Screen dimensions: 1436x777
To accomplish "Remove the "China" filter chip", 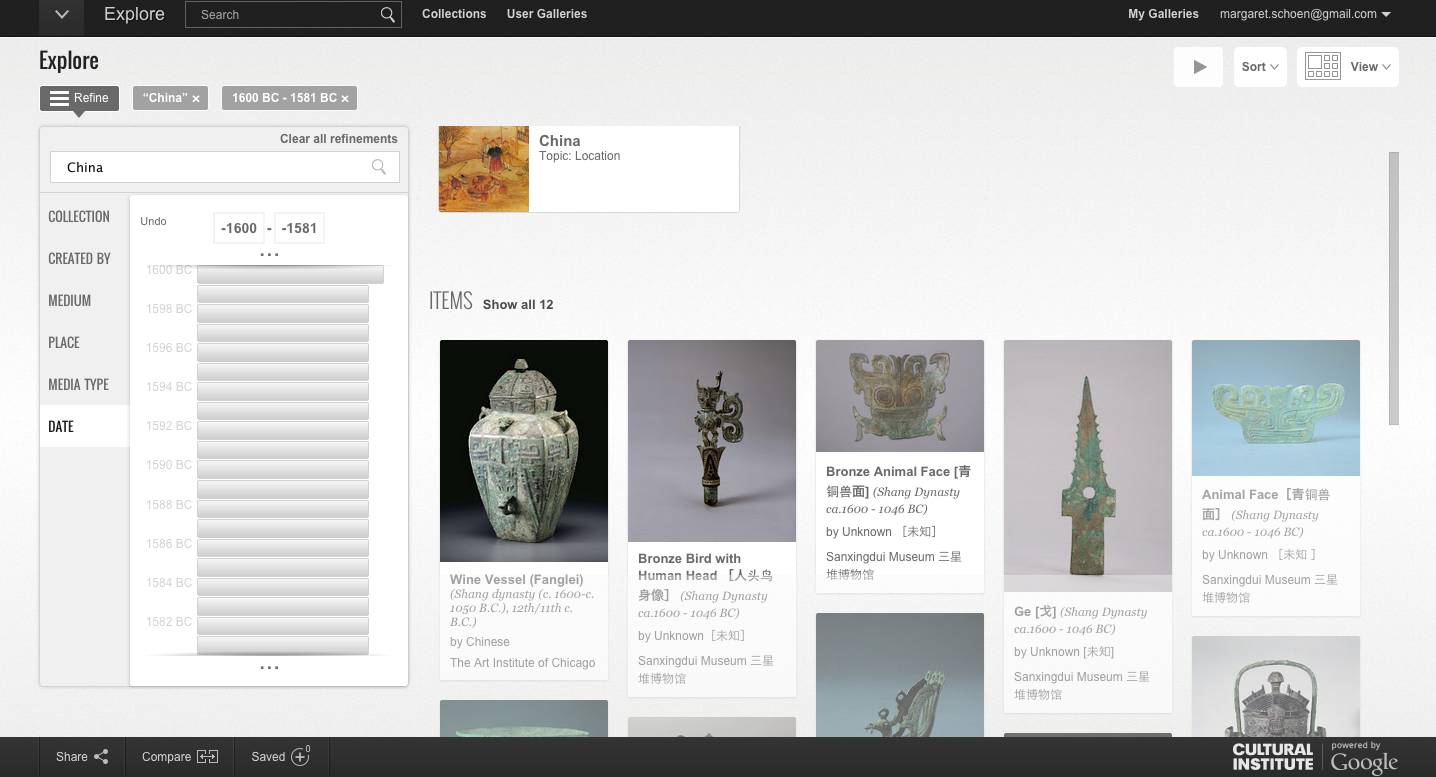I will (x=196, y=99).
